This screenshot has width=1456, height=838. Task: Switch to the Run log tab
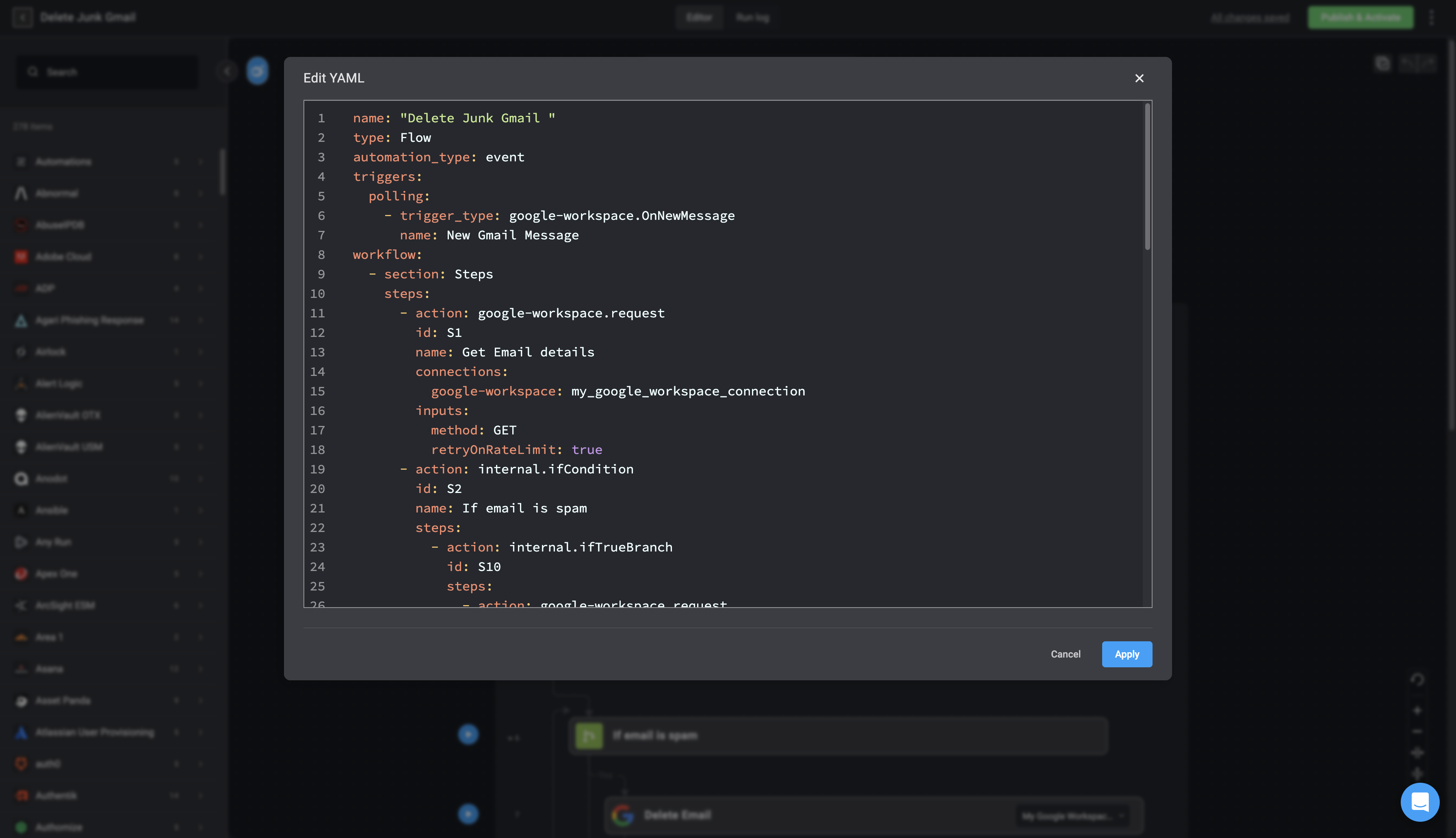(752, 17)
